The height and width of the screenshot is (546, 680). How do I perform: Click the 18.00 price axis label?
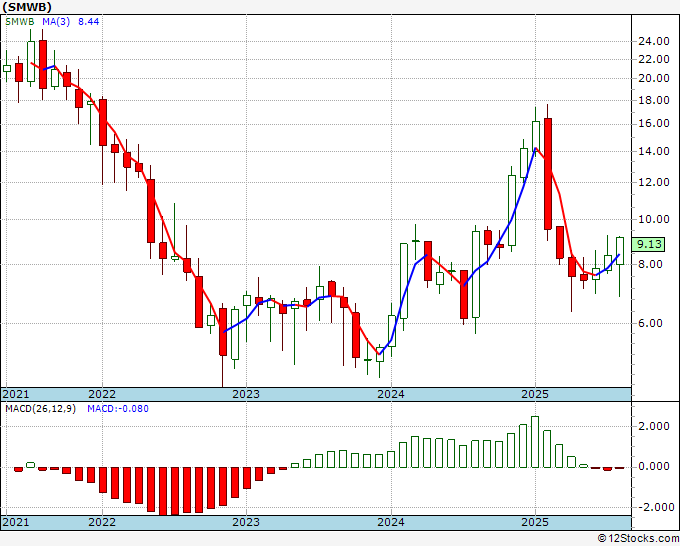tap(654, 100)
